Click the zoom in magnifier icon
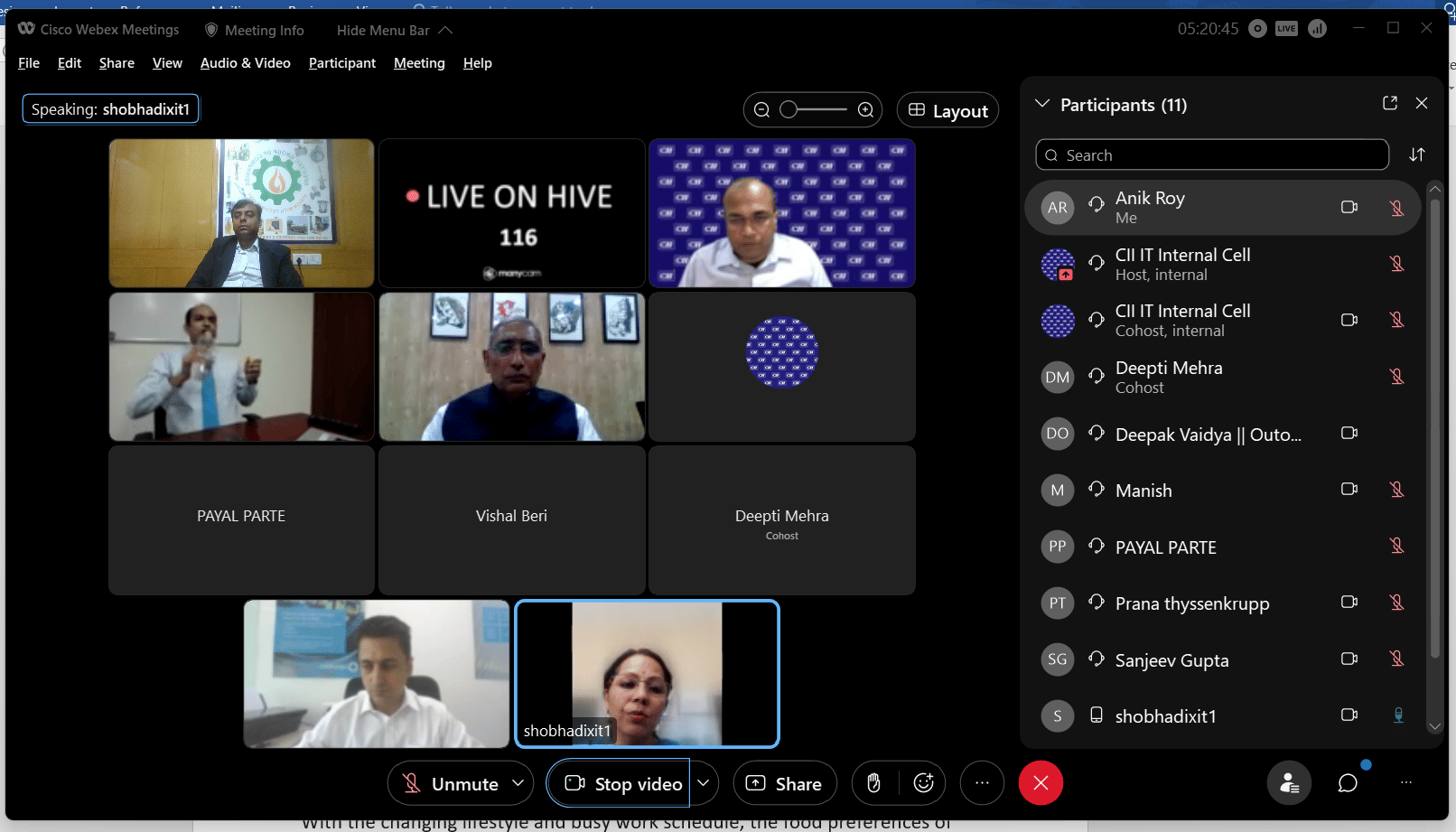Image resolution: width=1456 pixels, height=832 pixels. pyautogui.click(x=865, y=110)
